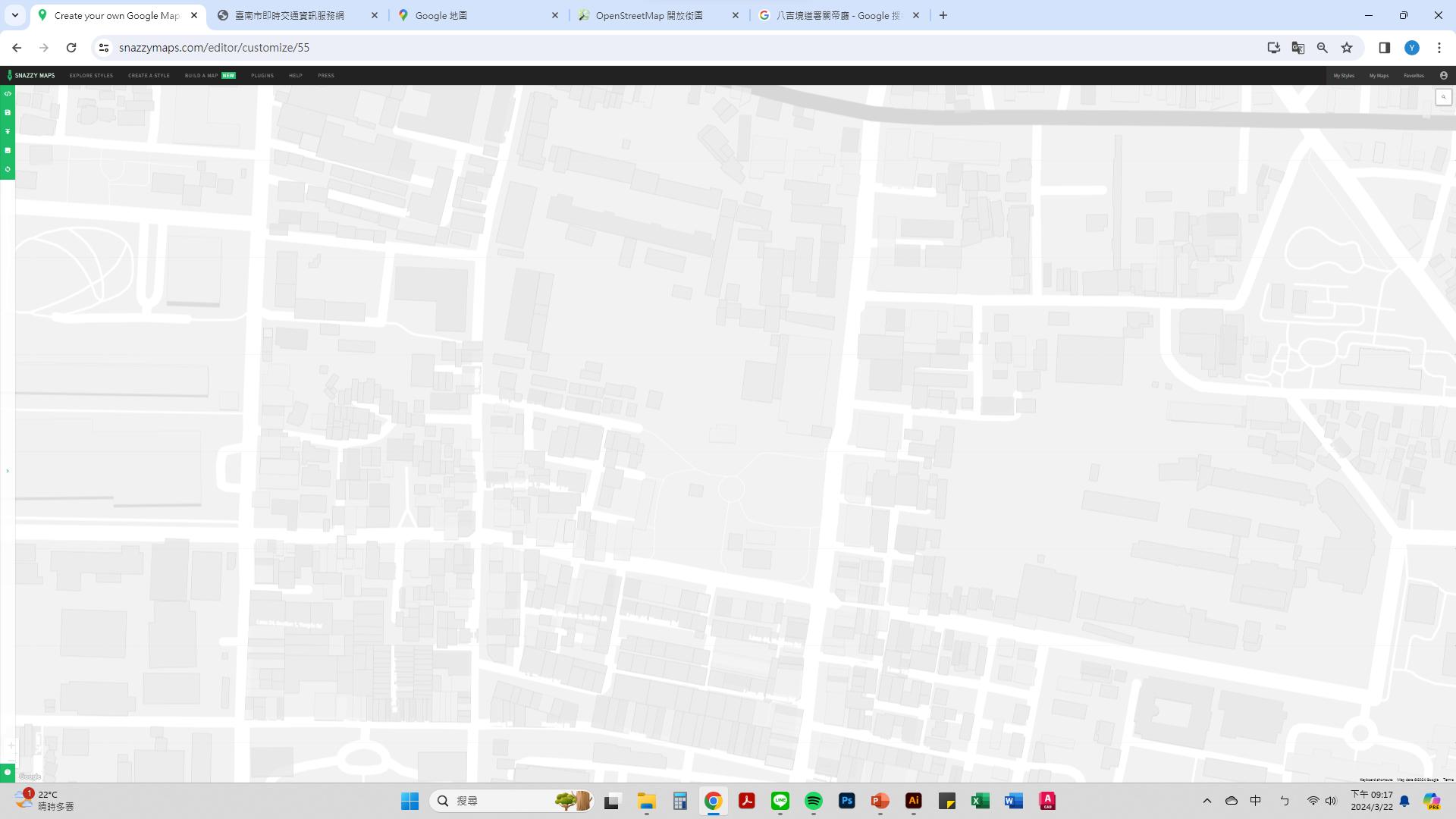Click the save style floppy disk icon
The width and height of the screenshot is (1456, 819).
pos(8,113)
